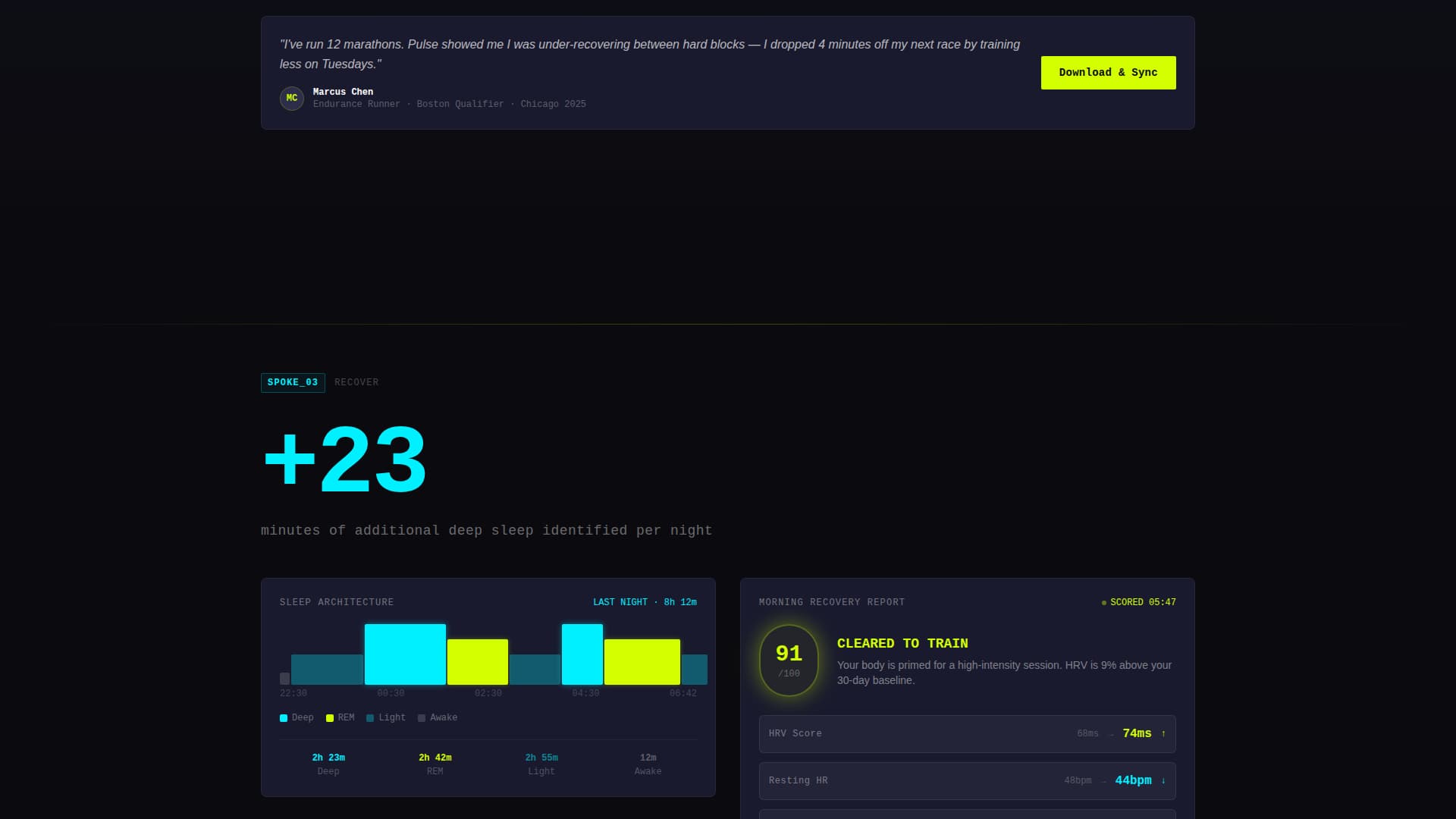Click the 02:30 time axis label
This screenshot has height=819, width=1456.
(488, 694)
